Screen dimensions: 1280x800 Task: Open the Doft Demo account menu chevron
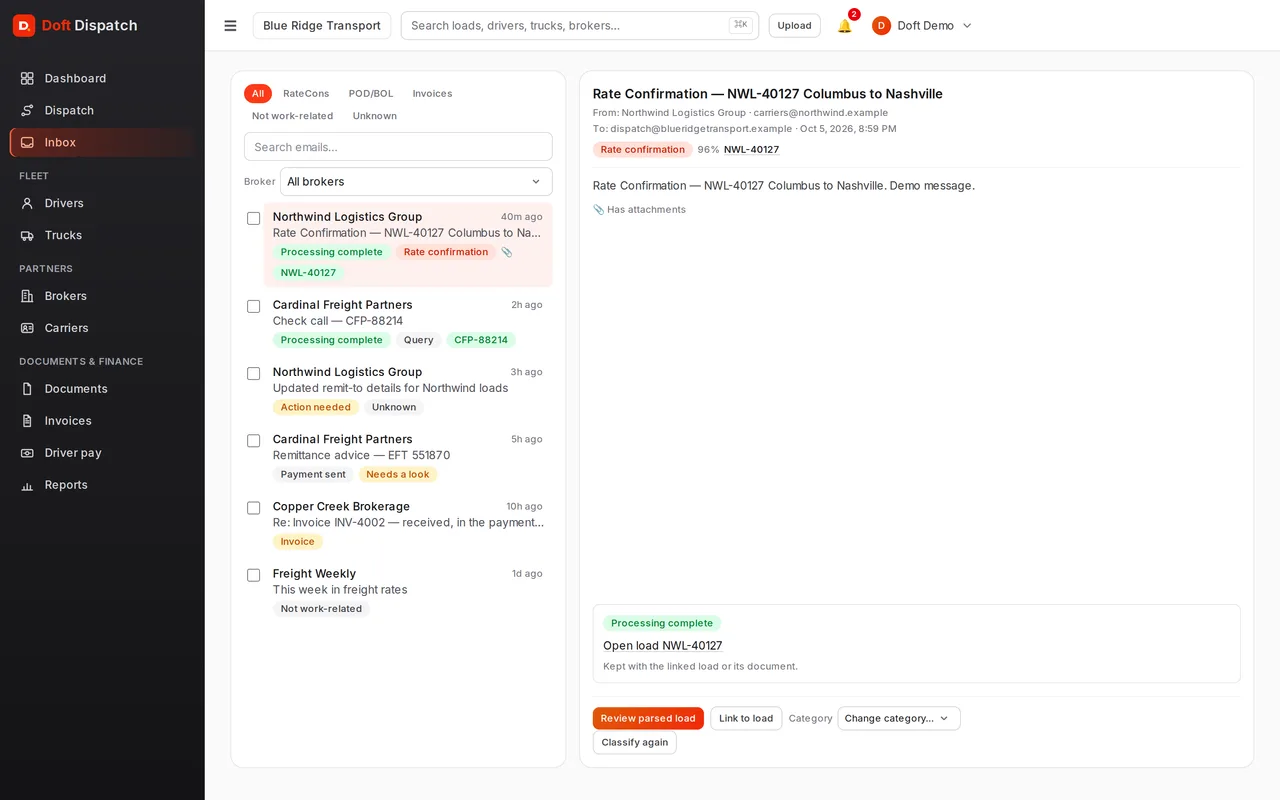tap(967, 26)
